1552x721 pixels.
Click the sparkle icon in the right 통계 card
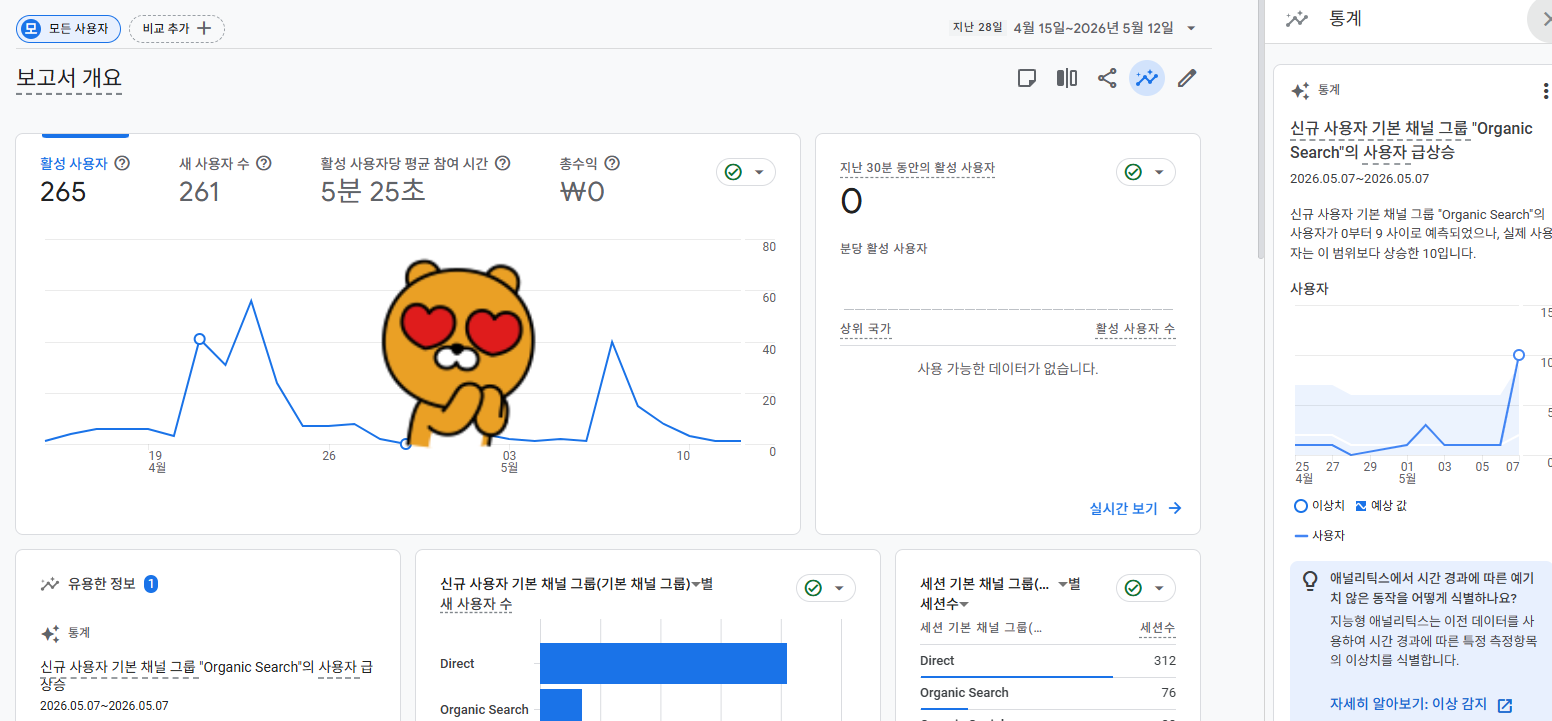(x=1300, y=91)
